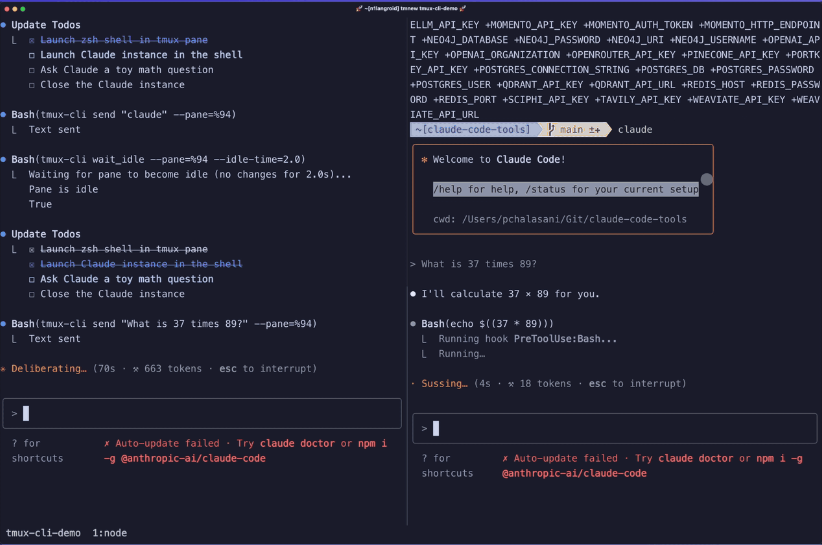Click I'll calculate 37 × 89 for you

pos(510,294)
